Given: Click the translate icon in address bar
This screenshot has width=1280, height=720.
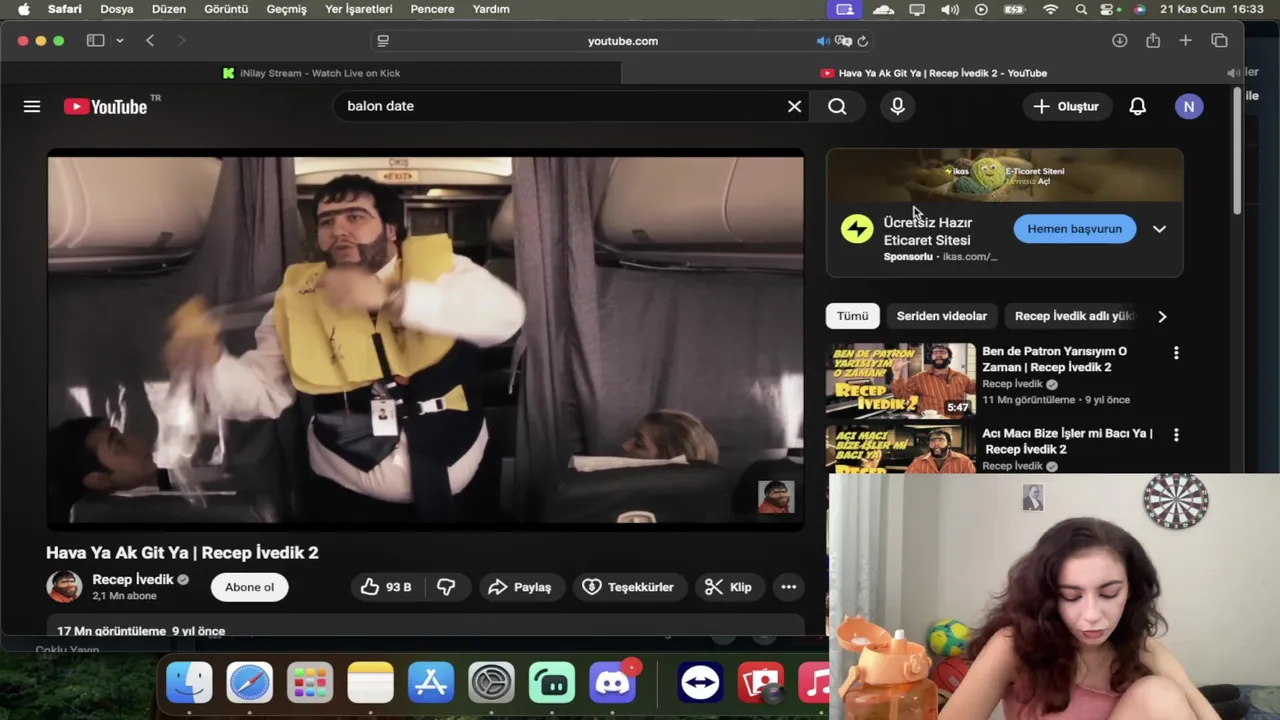Looking at the screenshot, I should click(843, 41).
